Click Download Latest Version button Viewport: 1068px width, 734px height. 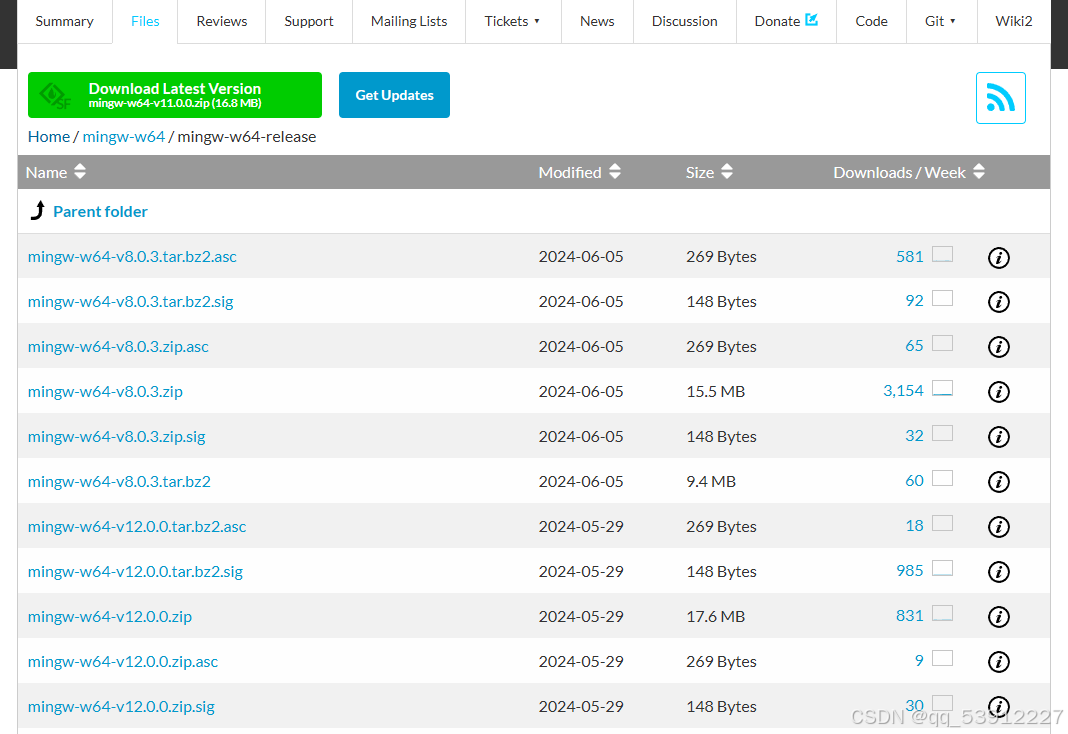[x=175, y=95]
